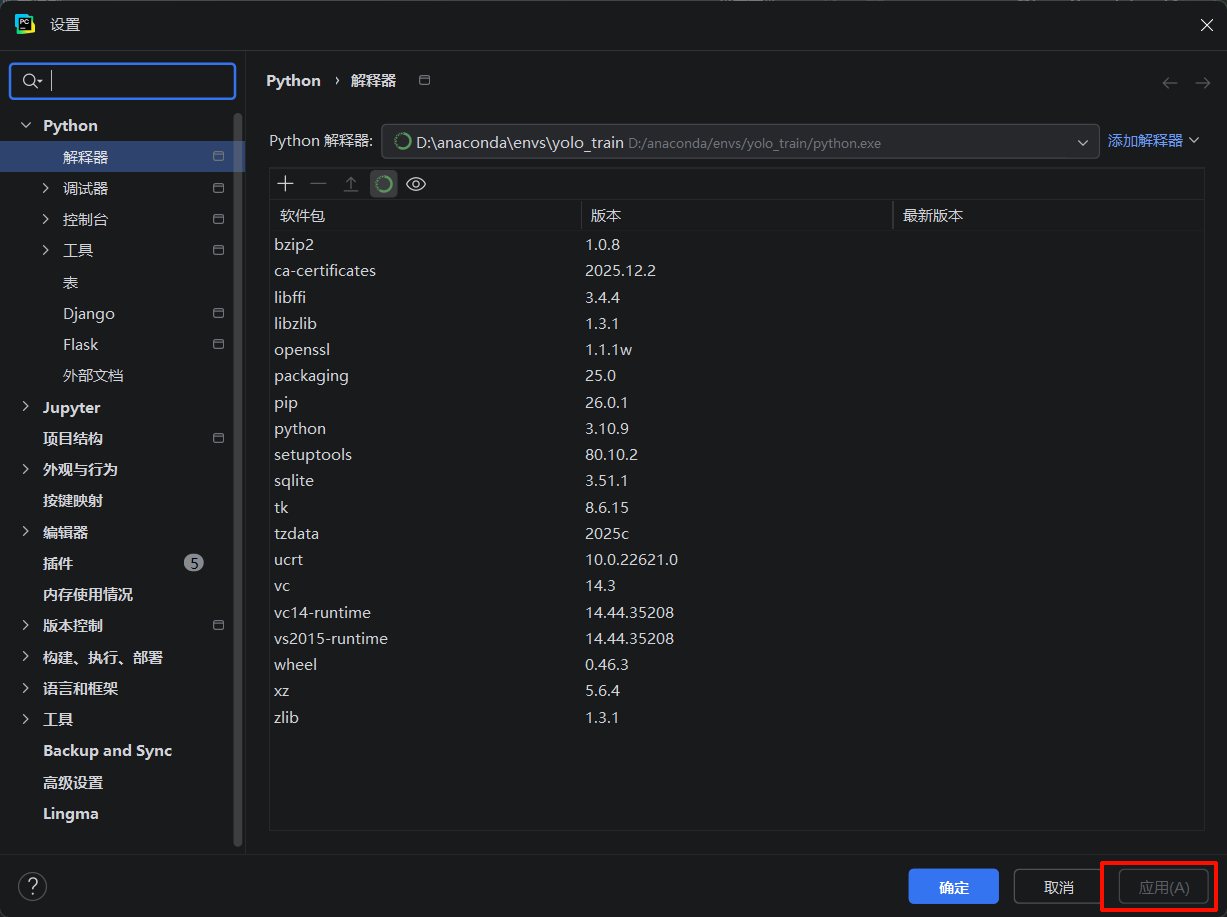This screenshot has height=917, width=1227.
Task: Expand the 工具 node under Python
Action: [x=46, y=250]
